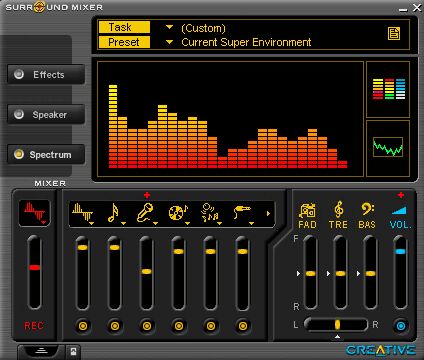Screen dimensions: 424x360
Task: Click the red REC level slider handle
Action: [34, 267]
